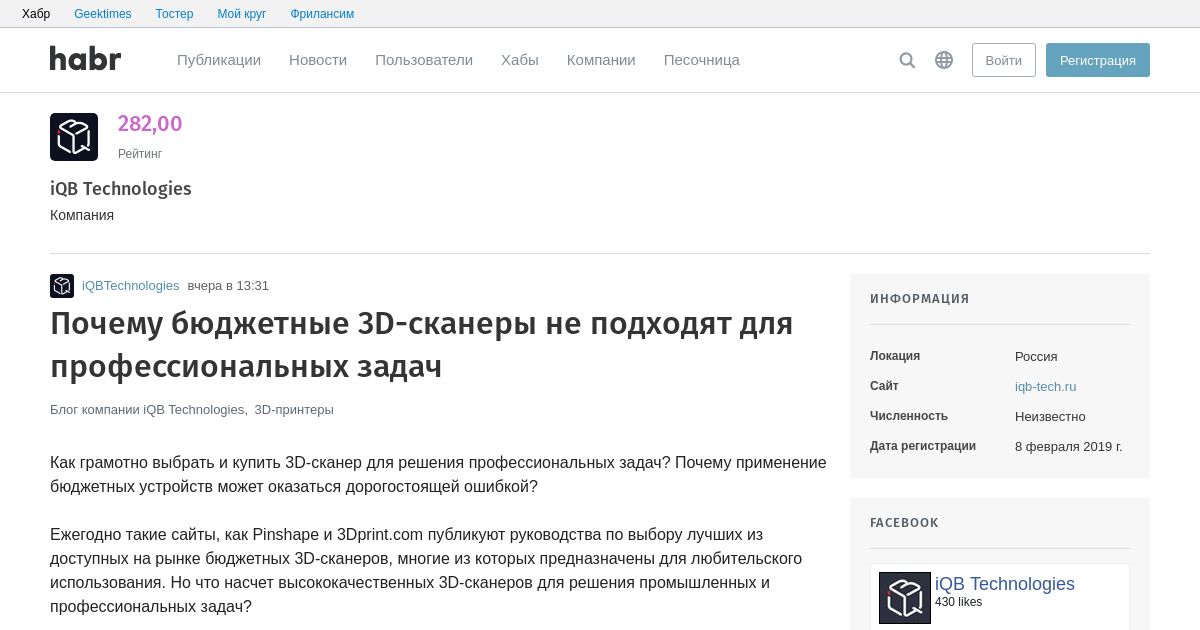Click the Войти button
The height and width of the screenshot is (630, 1200).
point(1004,60)
